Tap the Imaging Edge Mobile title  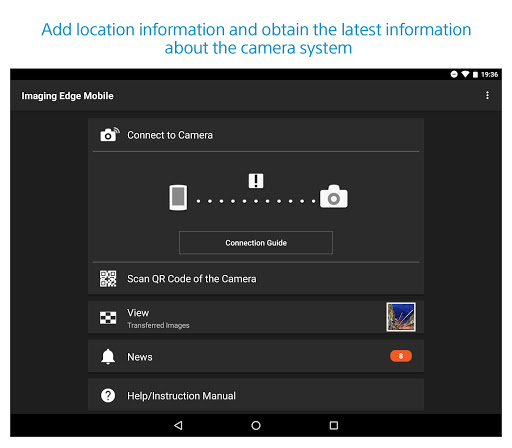coord(67,96)
